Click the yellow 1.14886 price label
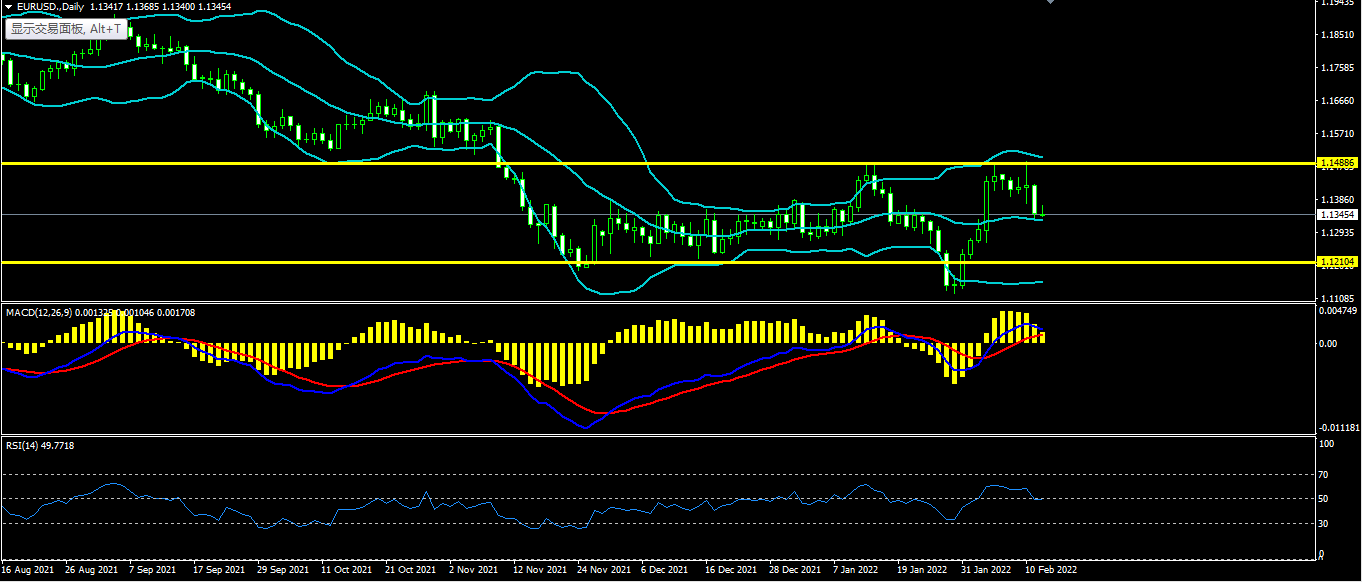 tap(1337, 162)
